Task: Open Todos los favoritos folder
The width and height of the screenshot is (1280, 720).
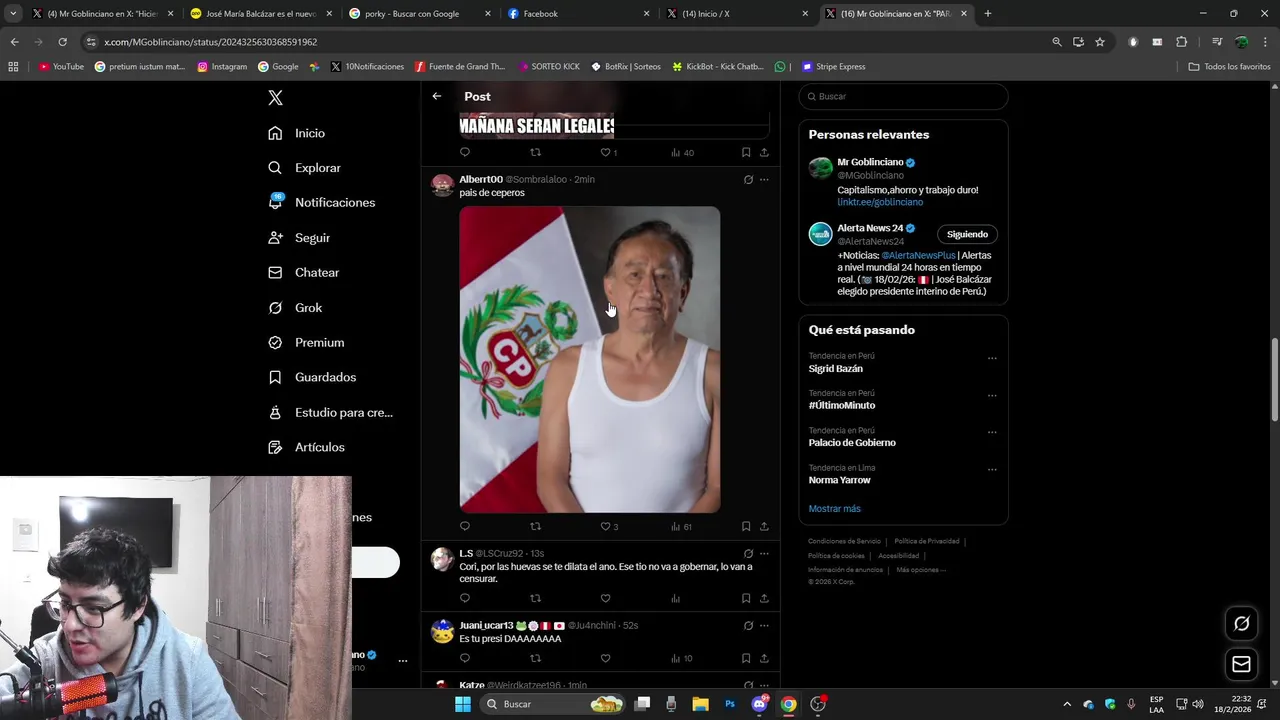Action: (x=1229, y=67)
